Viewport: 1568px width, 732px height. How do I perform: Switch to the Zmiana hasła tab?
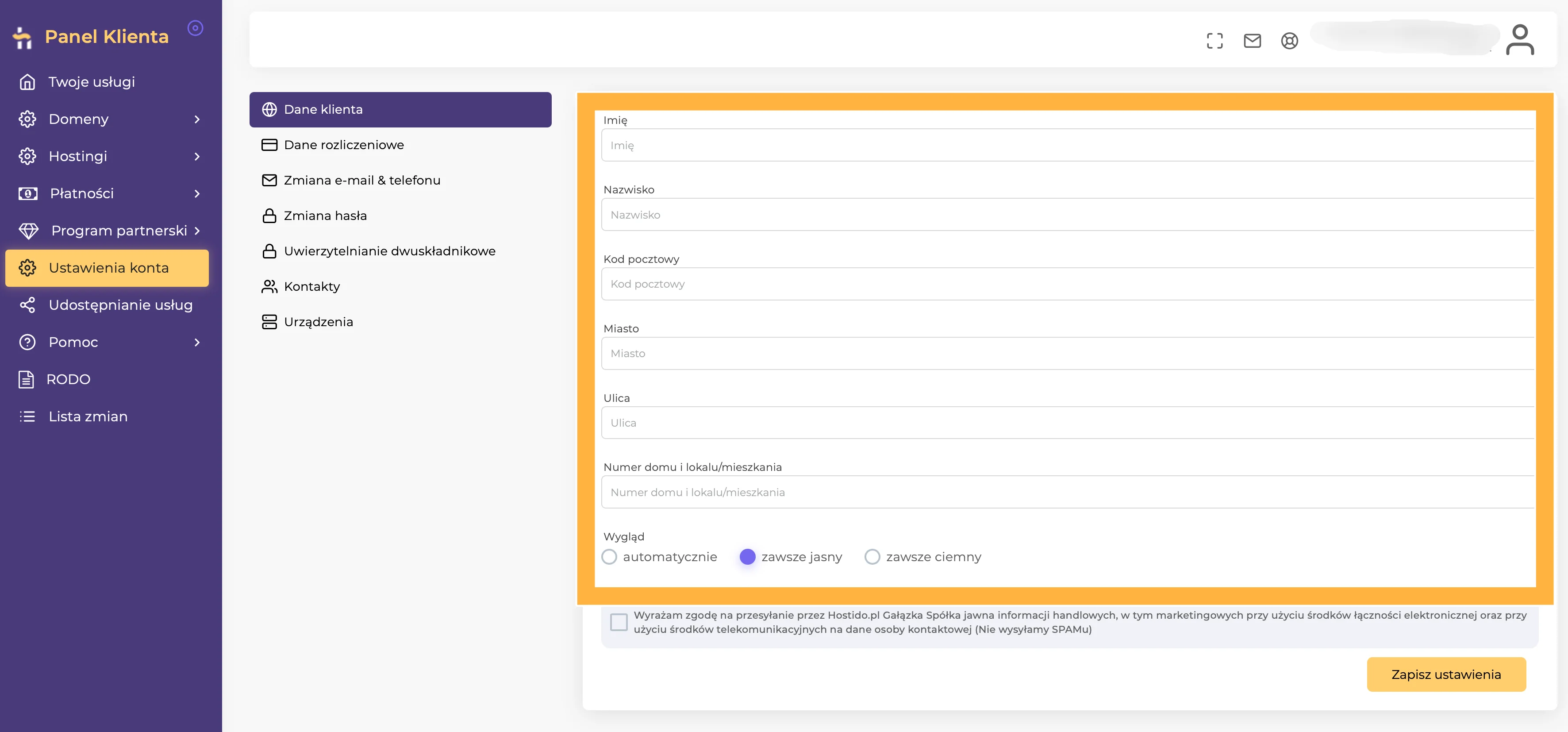tap(400, 216)
